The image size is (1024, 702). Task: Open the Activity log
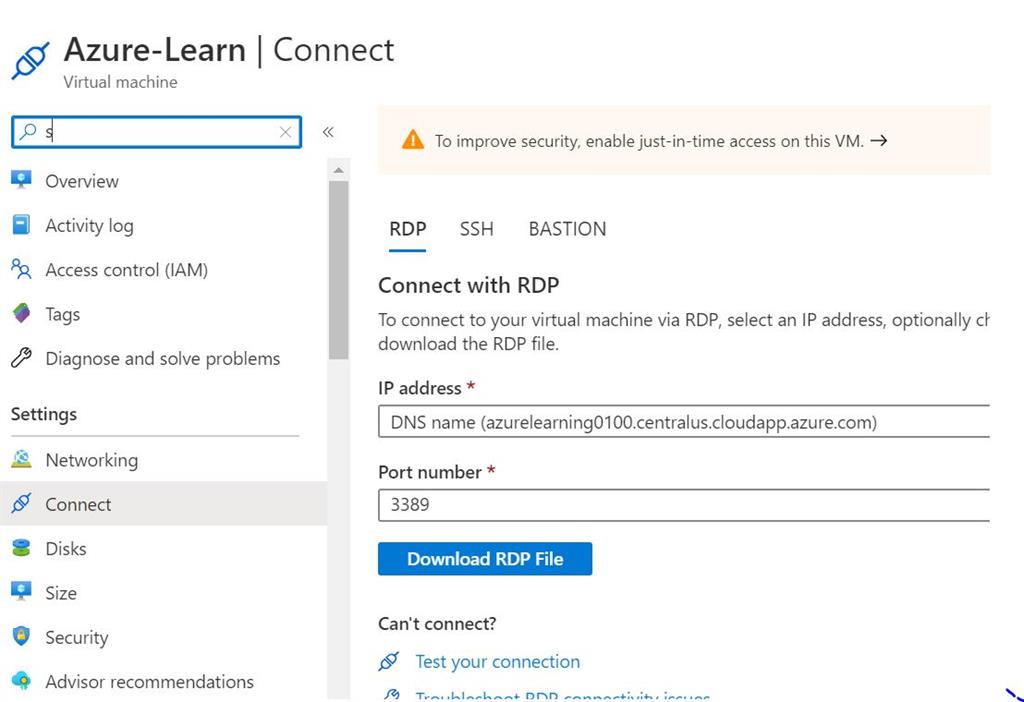[x=88, y=225]
